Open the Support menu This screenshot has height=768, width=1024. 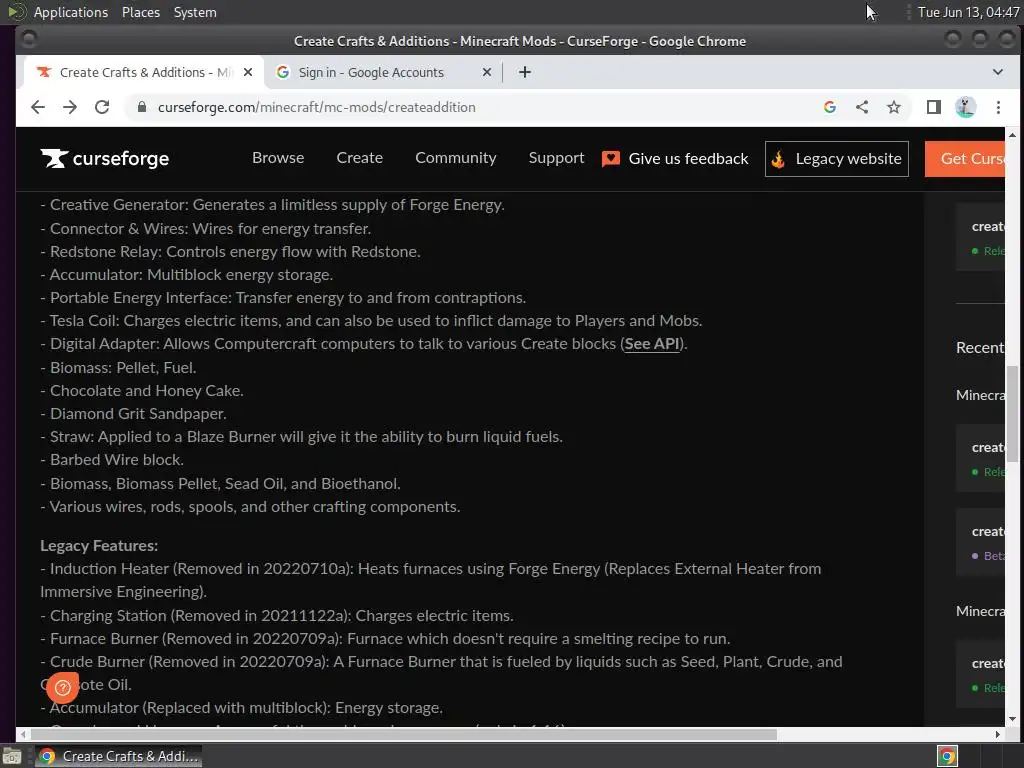556,158
